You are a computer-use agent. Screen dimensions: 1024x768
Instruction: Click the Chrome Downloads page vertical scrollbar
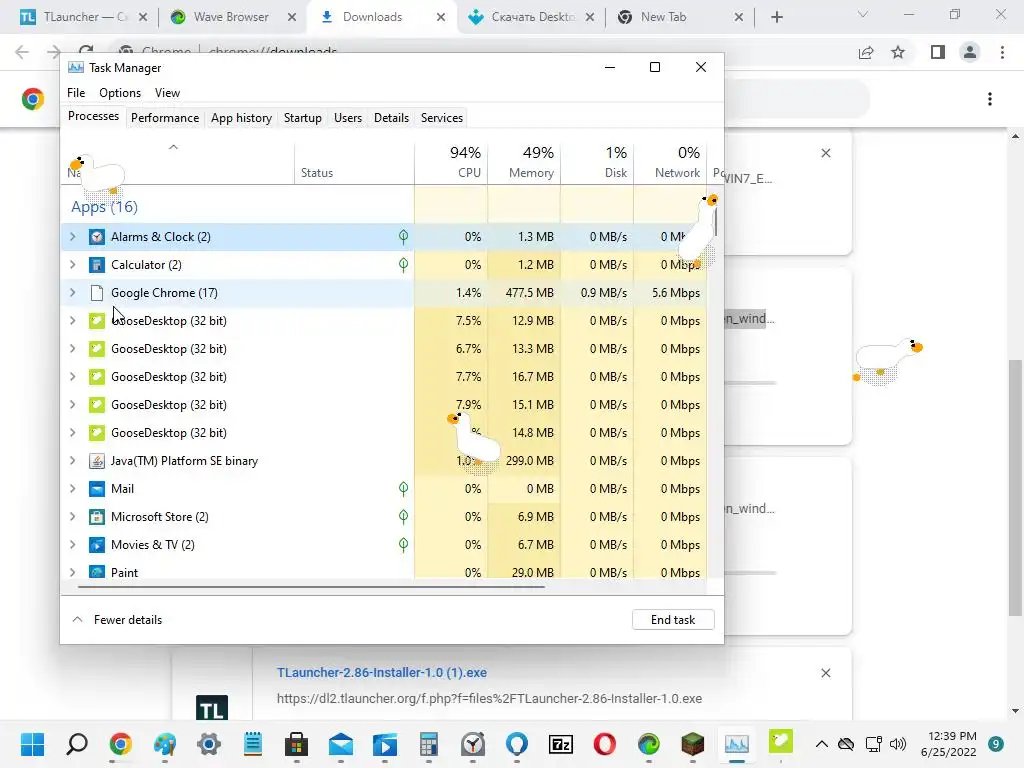(x=1015, y=487)
